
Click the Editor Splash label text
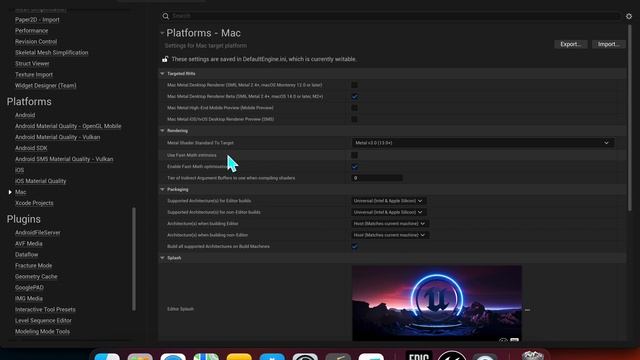click(180, 309)
